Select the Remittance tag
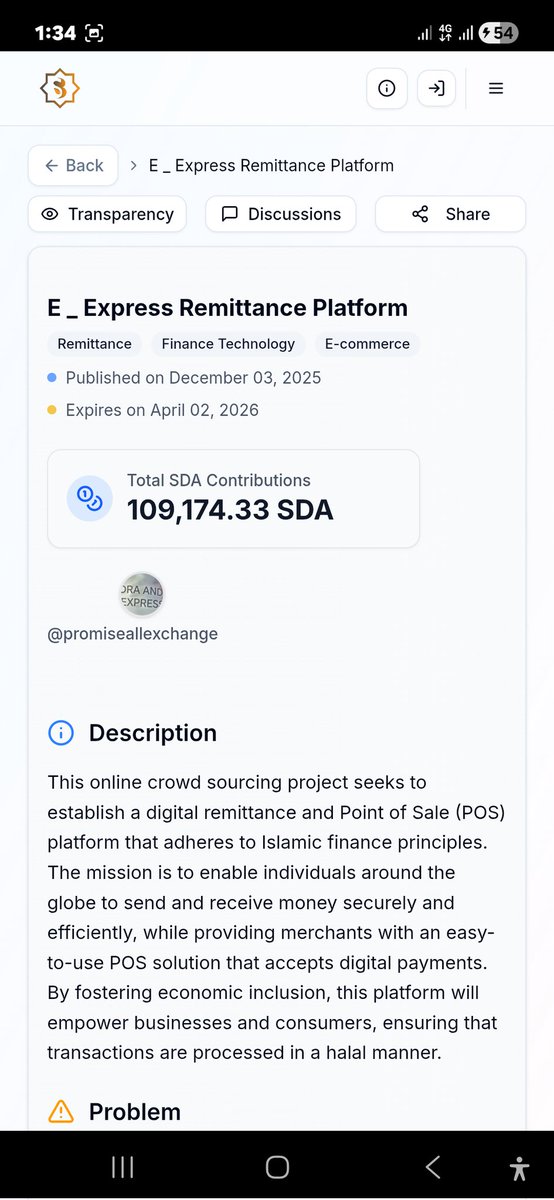 click(x=95, y=344)
